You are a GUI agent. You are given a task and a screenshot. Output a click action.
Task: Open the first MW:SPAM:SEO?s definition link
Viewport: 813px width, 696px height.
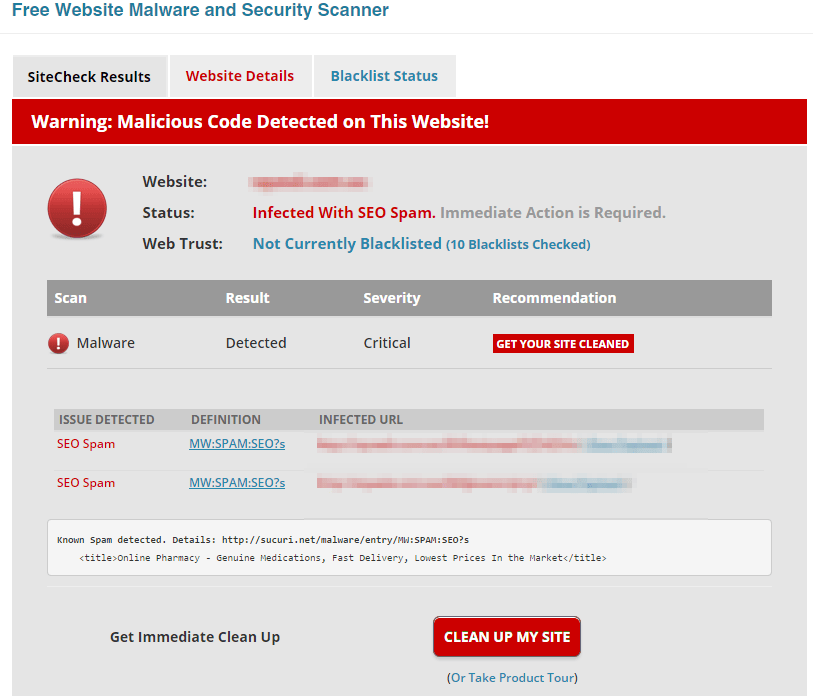coord(237,443)
